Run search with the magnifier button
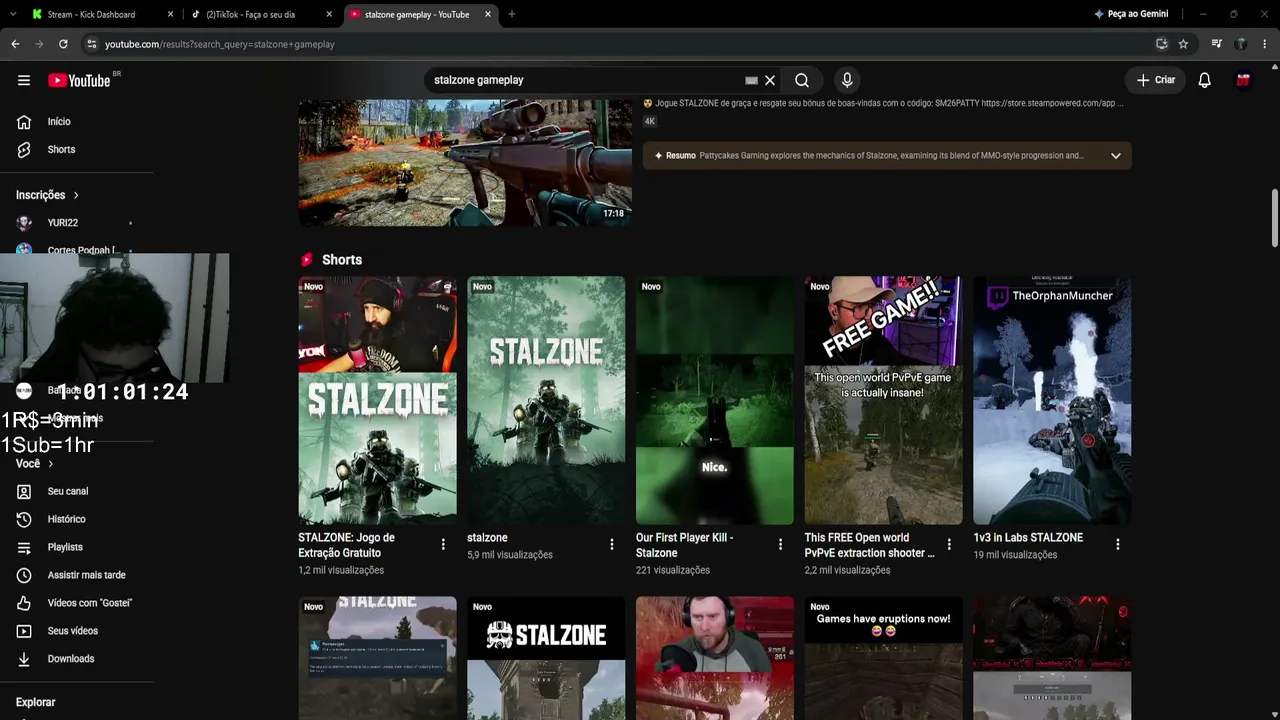The height and width of the screenshot is (720, 1280). point(802,80)
